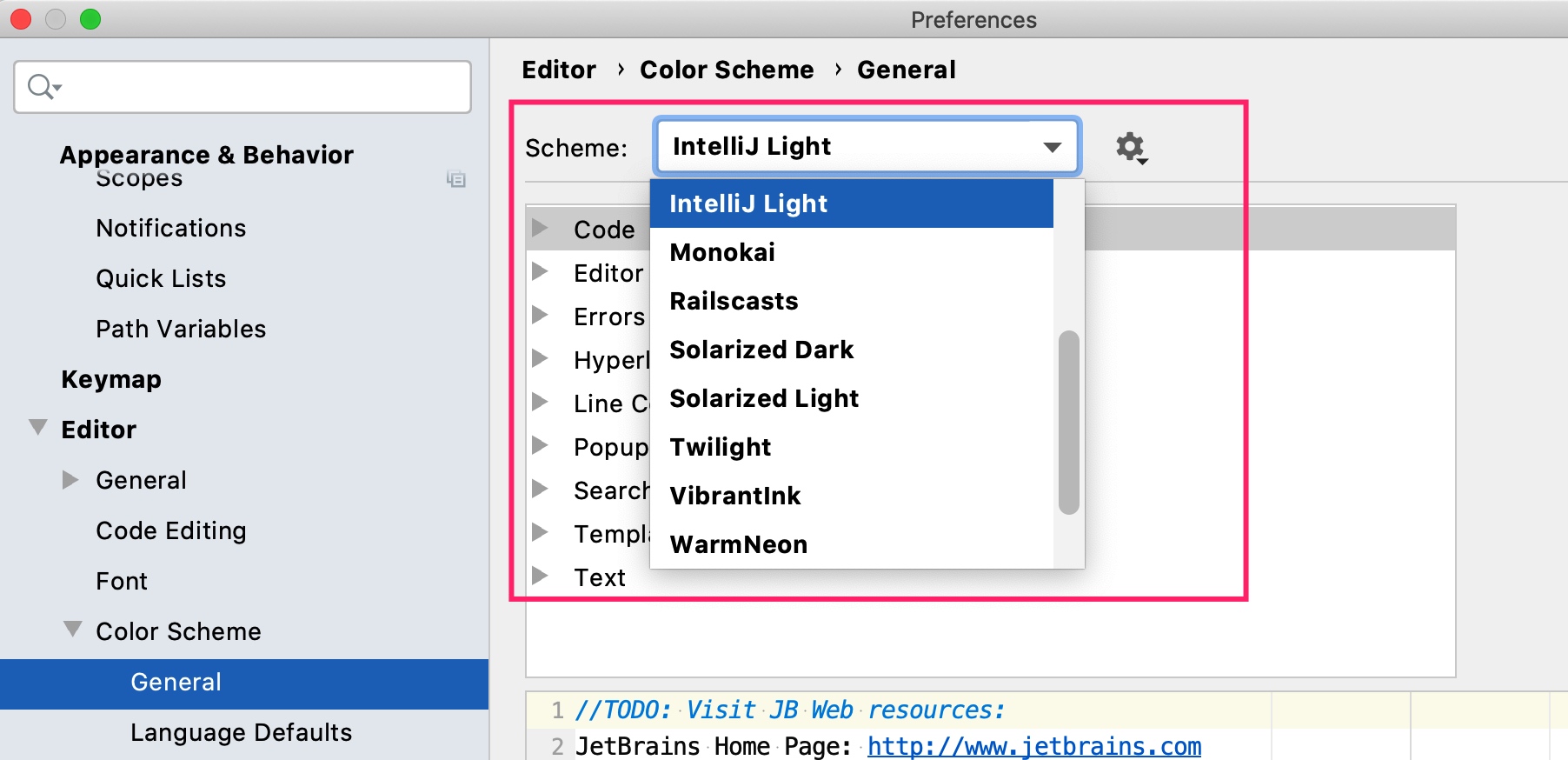
Task: Click the scheme list scrollbar thumb
Action: [x=1069, y=423]
